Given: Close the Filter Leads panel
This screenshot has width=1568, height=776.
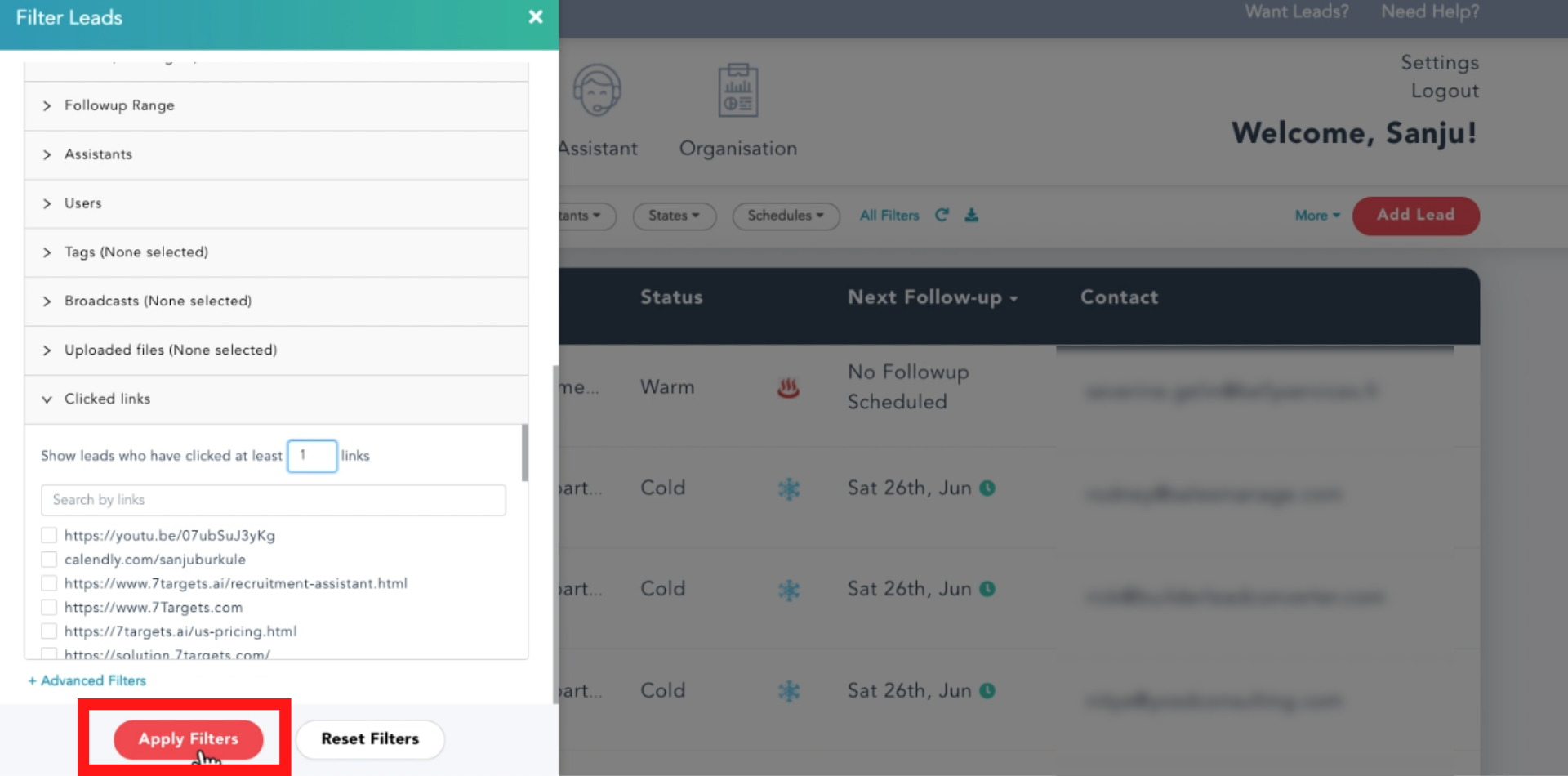Looking at the screenshot, I should pyautogui.click(x=536, y=17).
